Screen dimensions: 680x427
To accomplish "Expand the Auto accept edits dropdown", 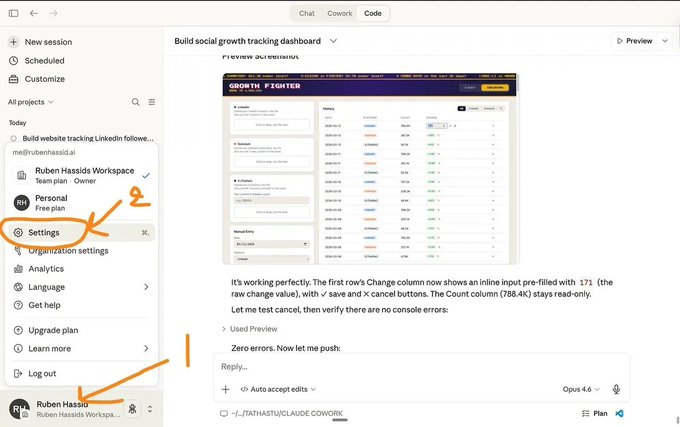I will click(278, 389).
